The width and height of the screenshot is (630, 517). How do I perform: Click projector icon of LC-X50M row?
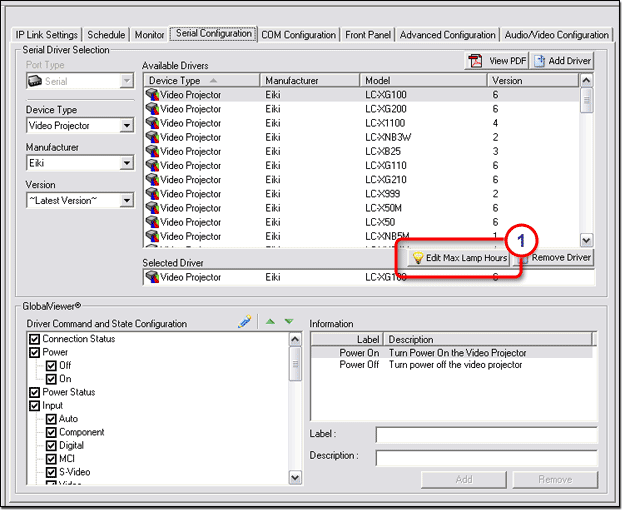(152, 208)
